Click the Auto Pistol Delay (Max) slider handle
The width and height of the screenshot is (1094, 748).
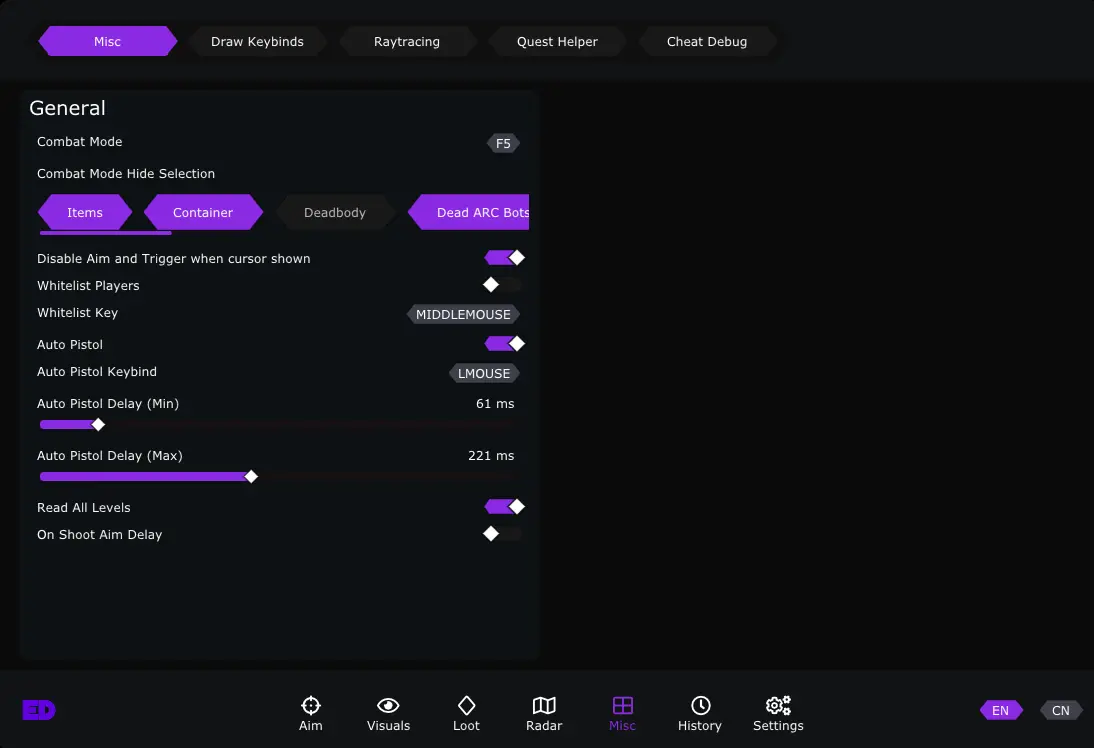[251, 477]
